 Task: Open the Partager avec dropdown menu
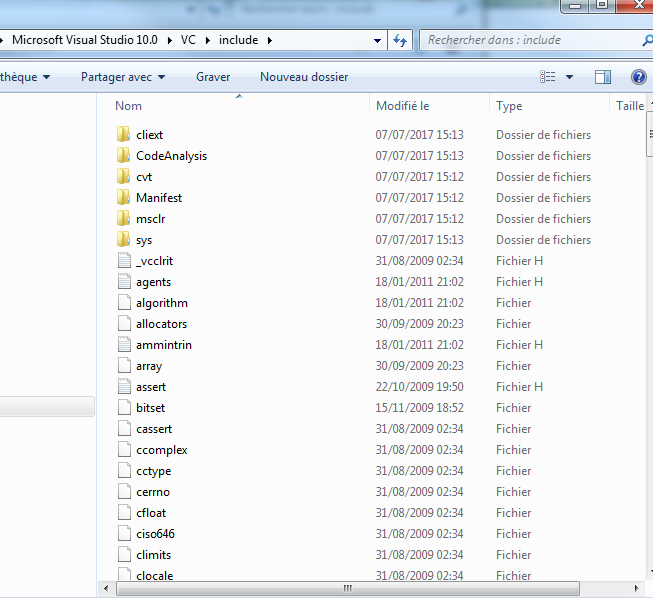[x=123, y=77]
